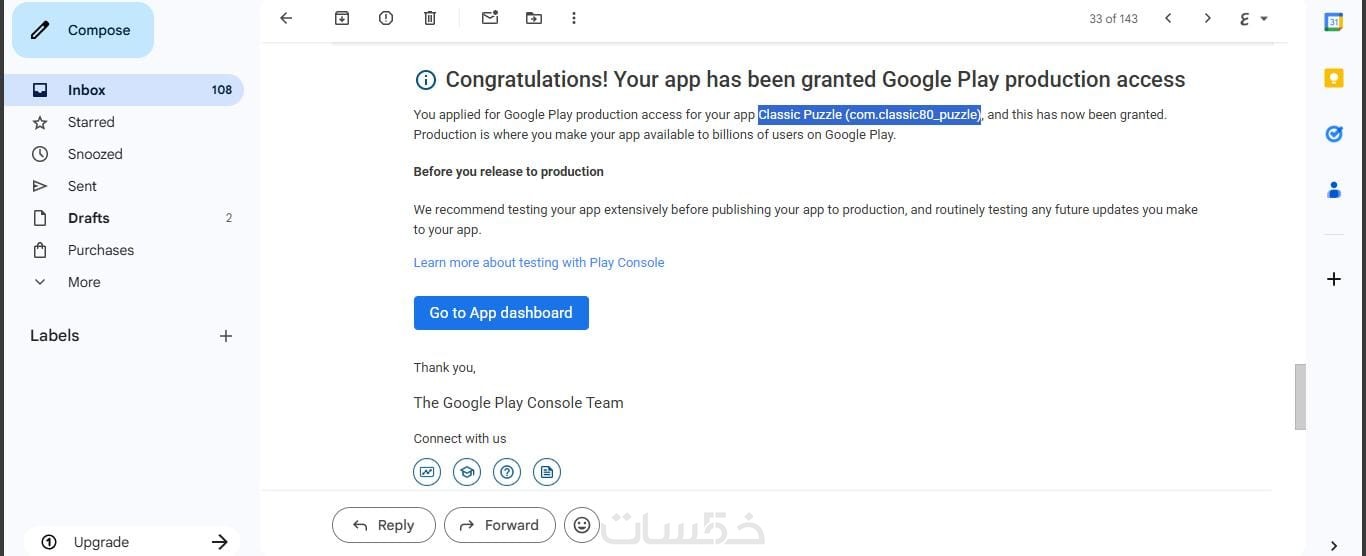The image size is (1366, 556).
Task: Open Learn more about testing link
Action: 539,263
